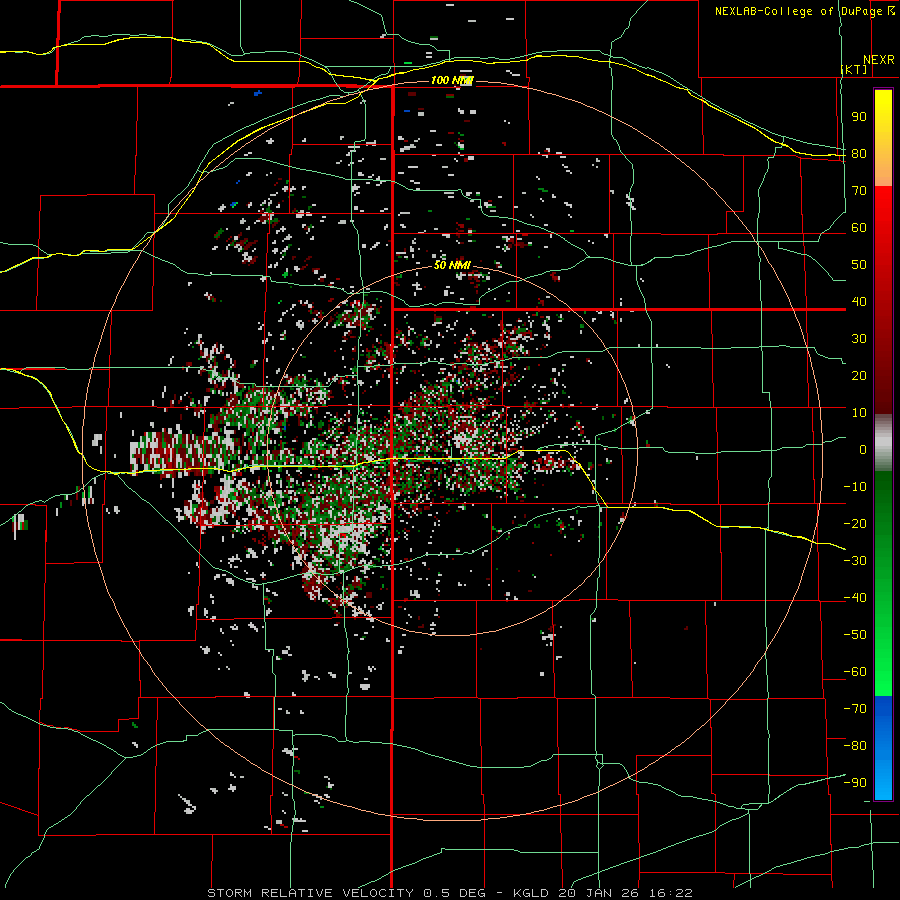Click the 0 value on velocity scale
The height and width of the screenshot is (900, 900).
[x=863, y=450]
